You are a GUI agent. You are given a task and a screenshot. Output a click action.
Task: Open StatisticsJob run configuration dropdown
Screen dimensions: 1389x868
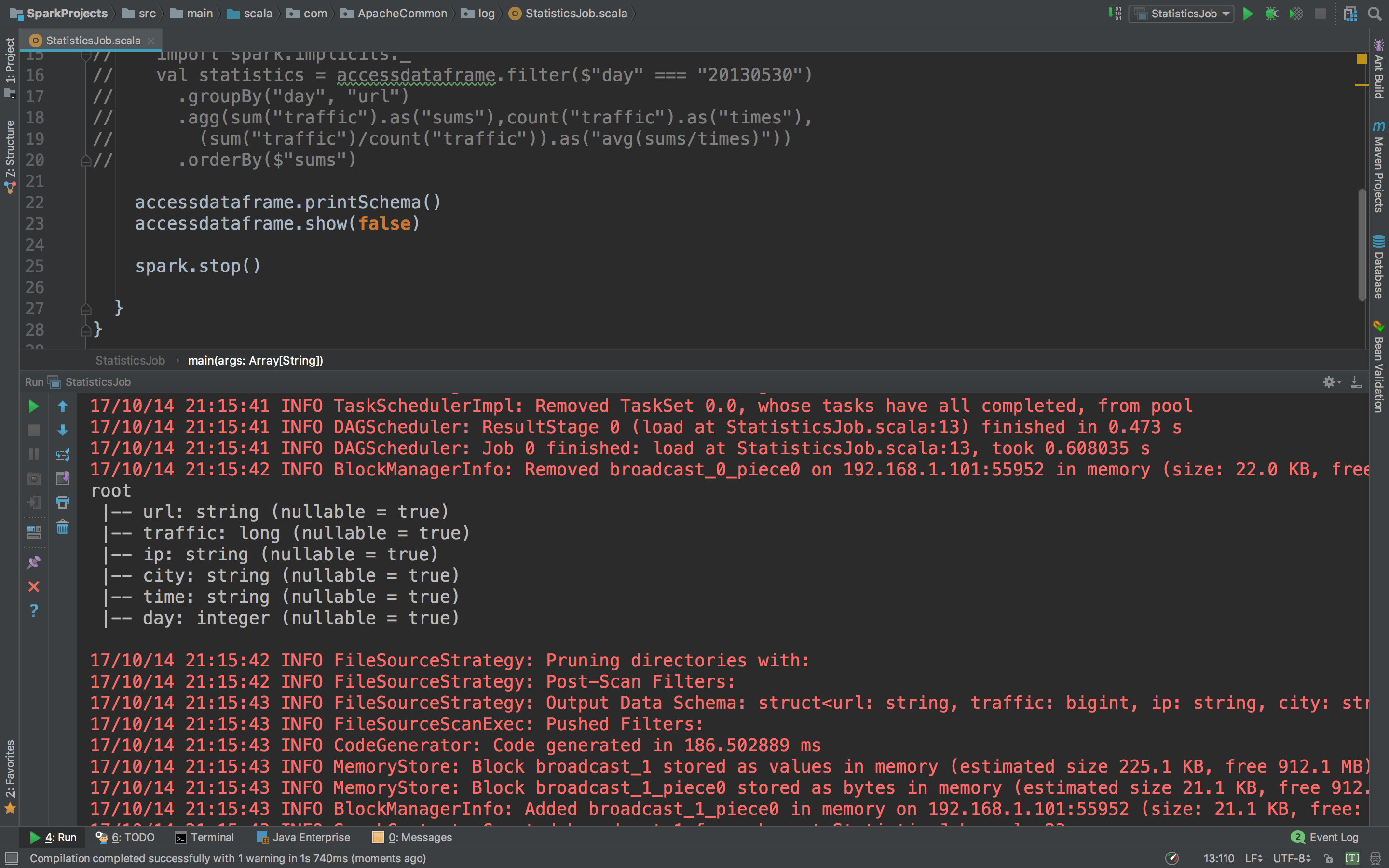click(1182, 13)
